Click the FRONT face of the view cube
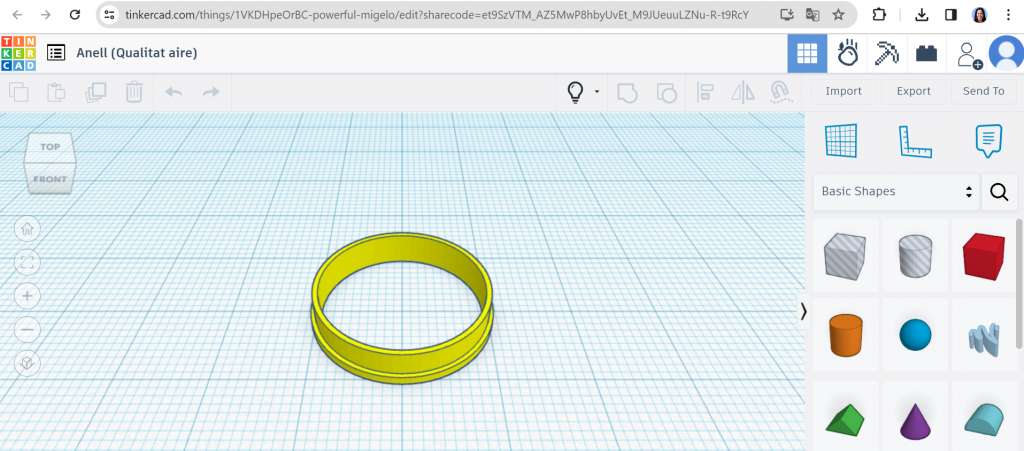The height and width of the screenshot is (451, 1024). (x=50, y=180)
